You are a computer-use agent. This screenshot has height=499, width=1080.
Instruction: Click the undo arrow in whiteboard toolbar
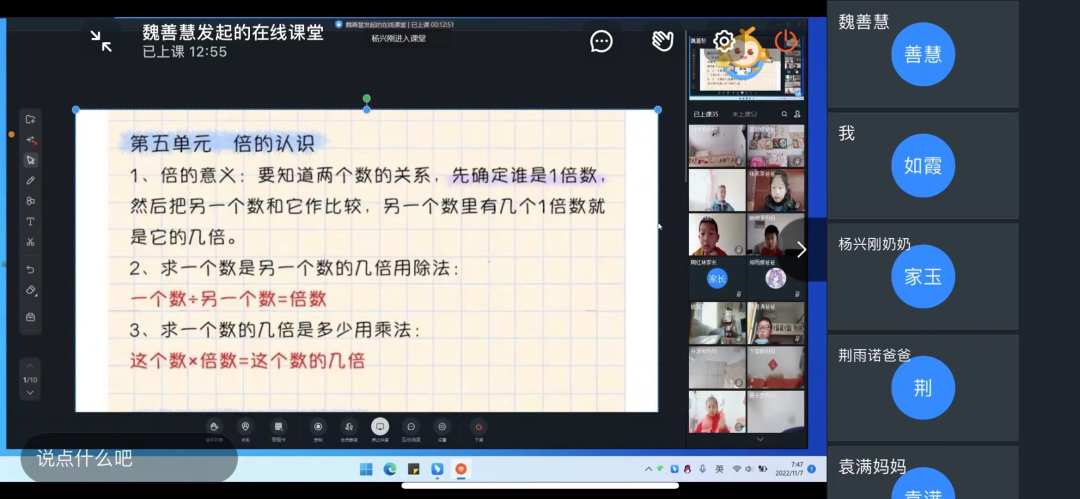click(30, 270)
